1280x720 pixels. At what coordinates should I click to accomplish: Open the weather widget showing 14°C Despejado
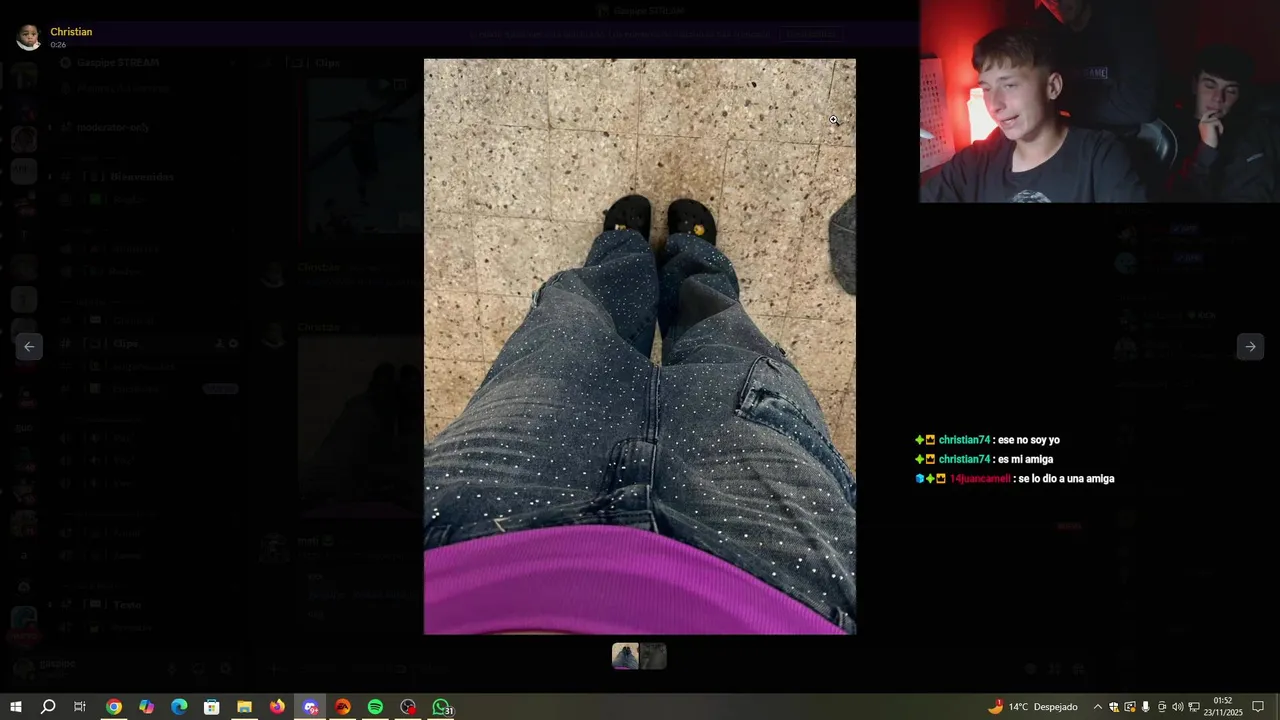pos(1032,707)
